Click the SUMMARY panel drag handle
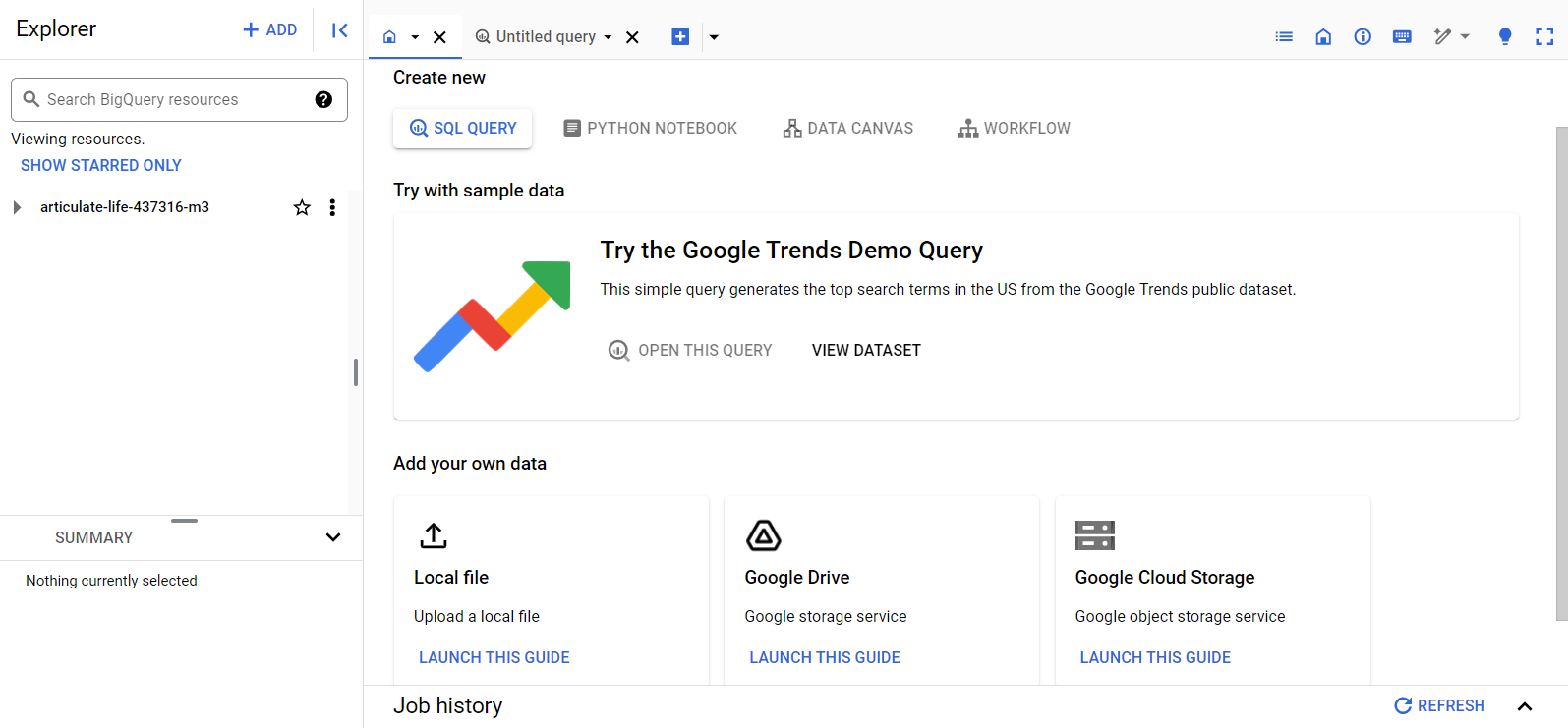The image size is (1568, 728). tap(184, 521)
